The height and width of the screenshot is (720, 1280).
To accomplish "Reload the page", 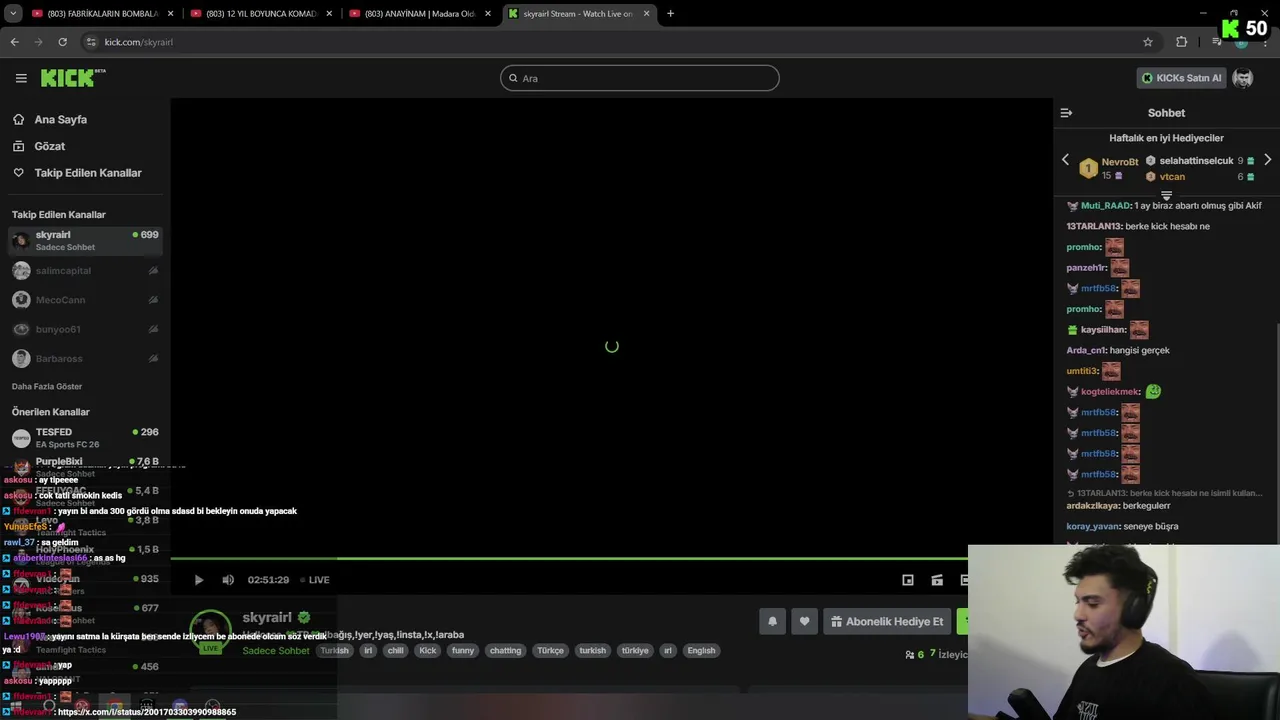I will [x=62, y=42].
